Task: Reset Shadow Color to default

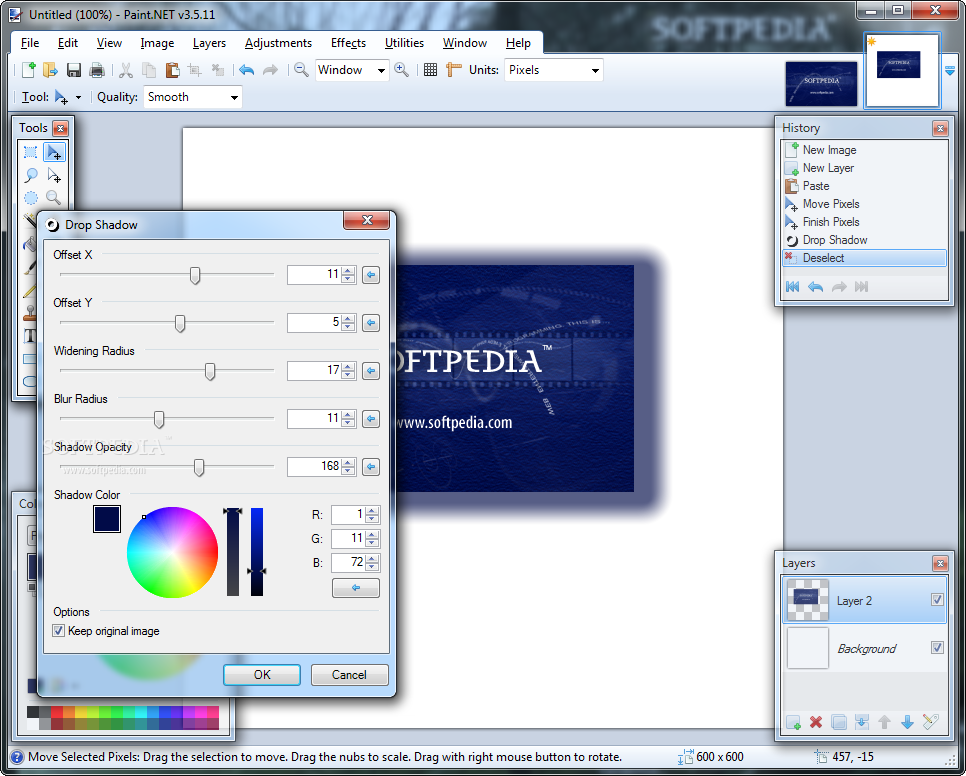Action: (355, 588)
